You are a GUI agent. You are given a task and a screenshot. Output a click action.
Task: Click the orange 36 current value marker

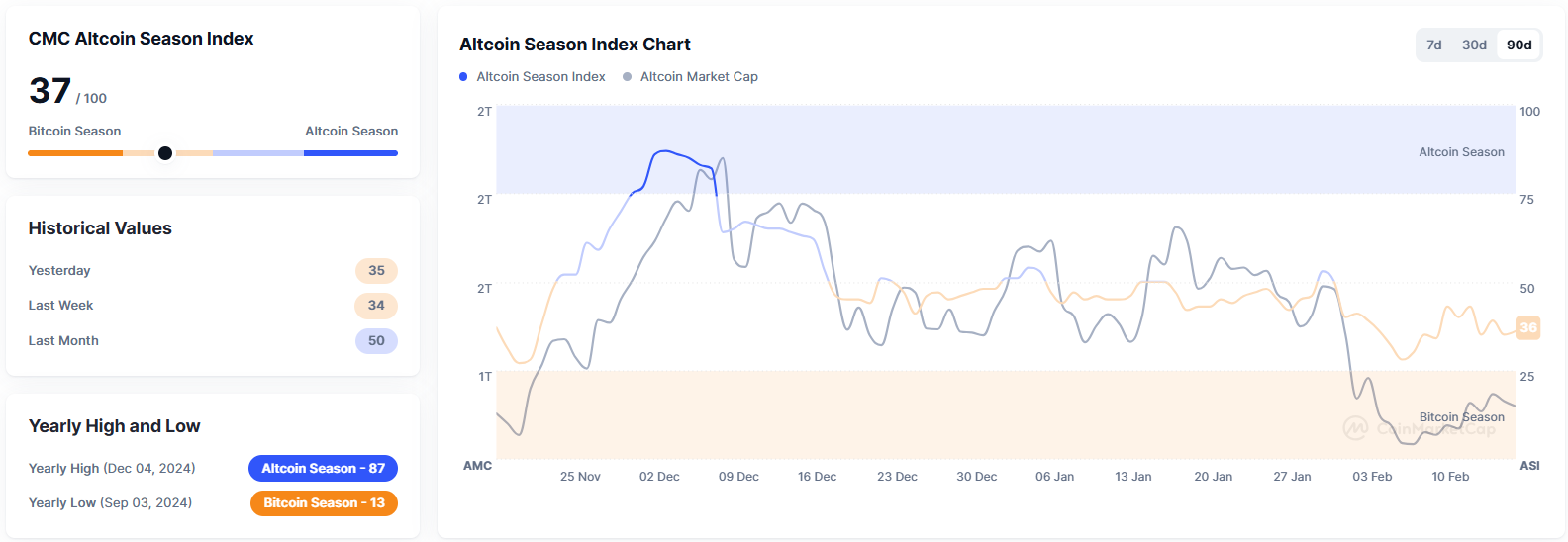coord(1528,327)
